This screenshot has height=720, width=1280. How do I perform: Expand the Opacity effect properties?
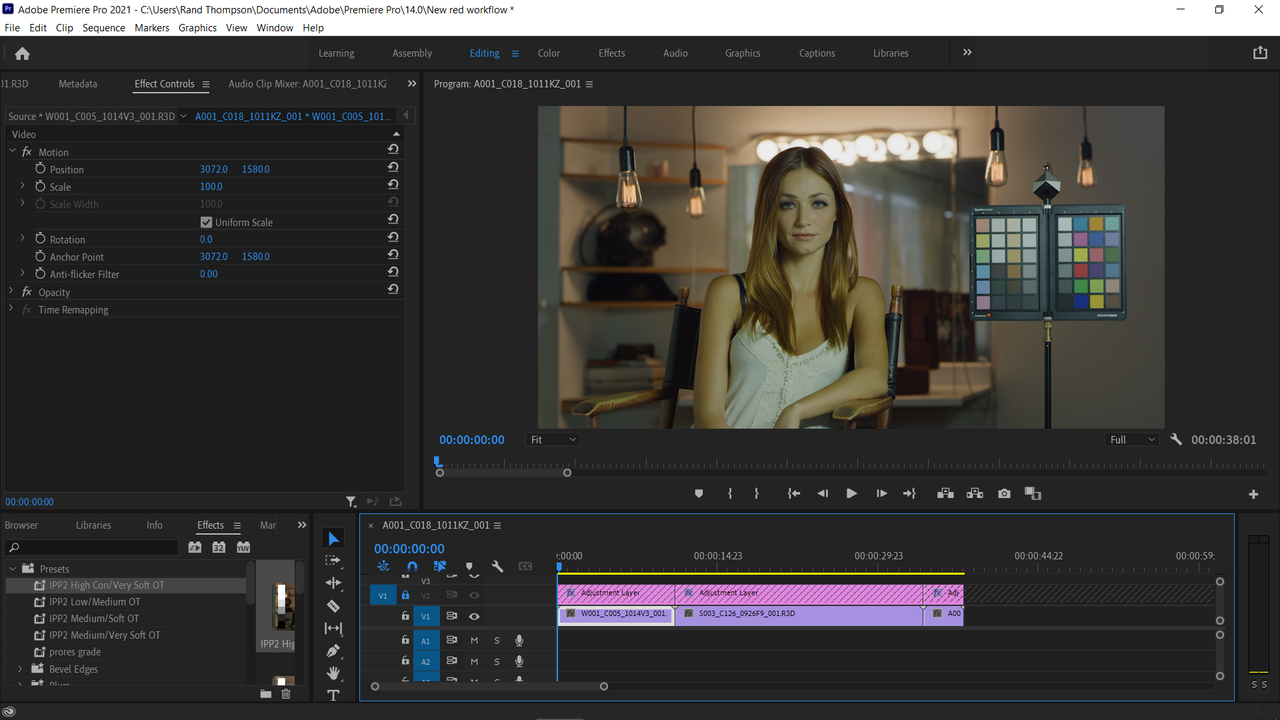(x=12, y=292)
